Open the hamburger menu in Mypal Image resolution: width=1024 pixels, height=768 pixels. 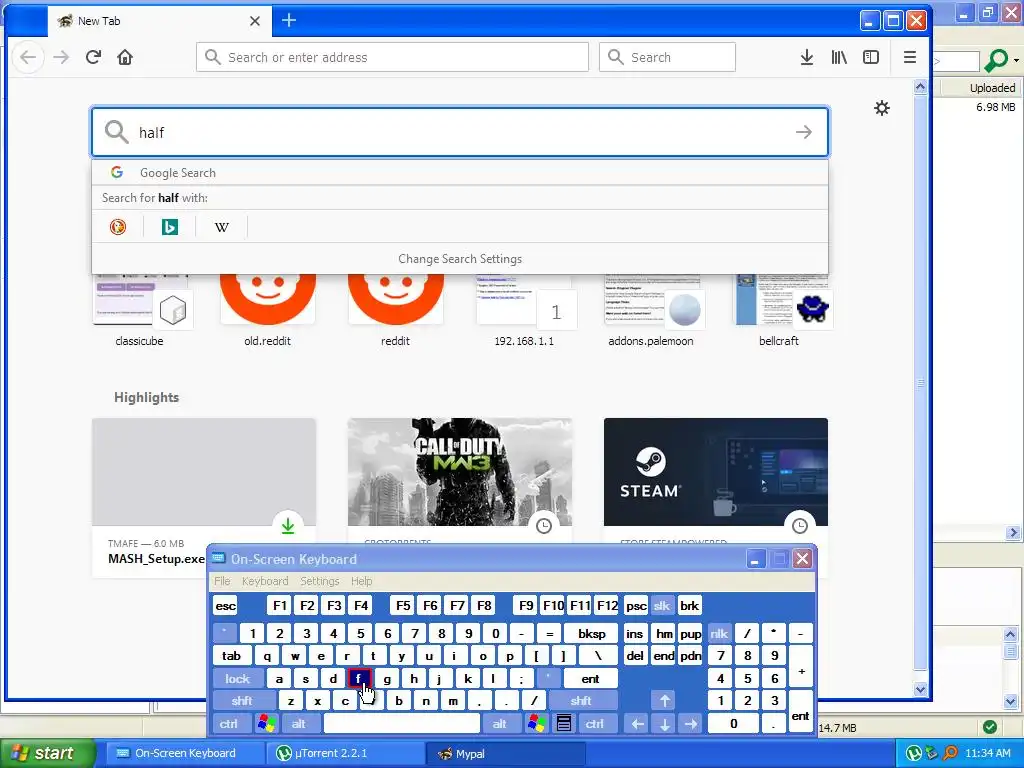910,57
